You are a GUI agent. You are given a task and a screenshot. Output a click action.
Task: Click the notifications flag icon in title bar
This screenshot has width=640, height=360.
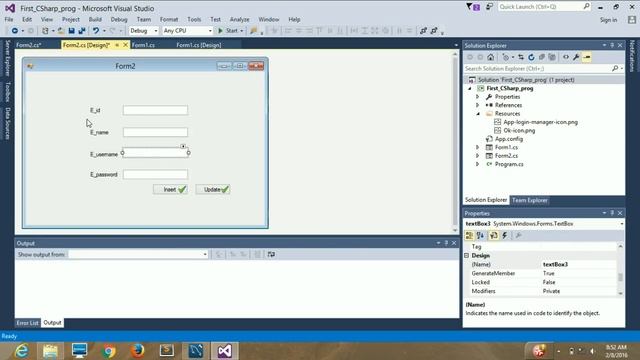tap(473, 7)
